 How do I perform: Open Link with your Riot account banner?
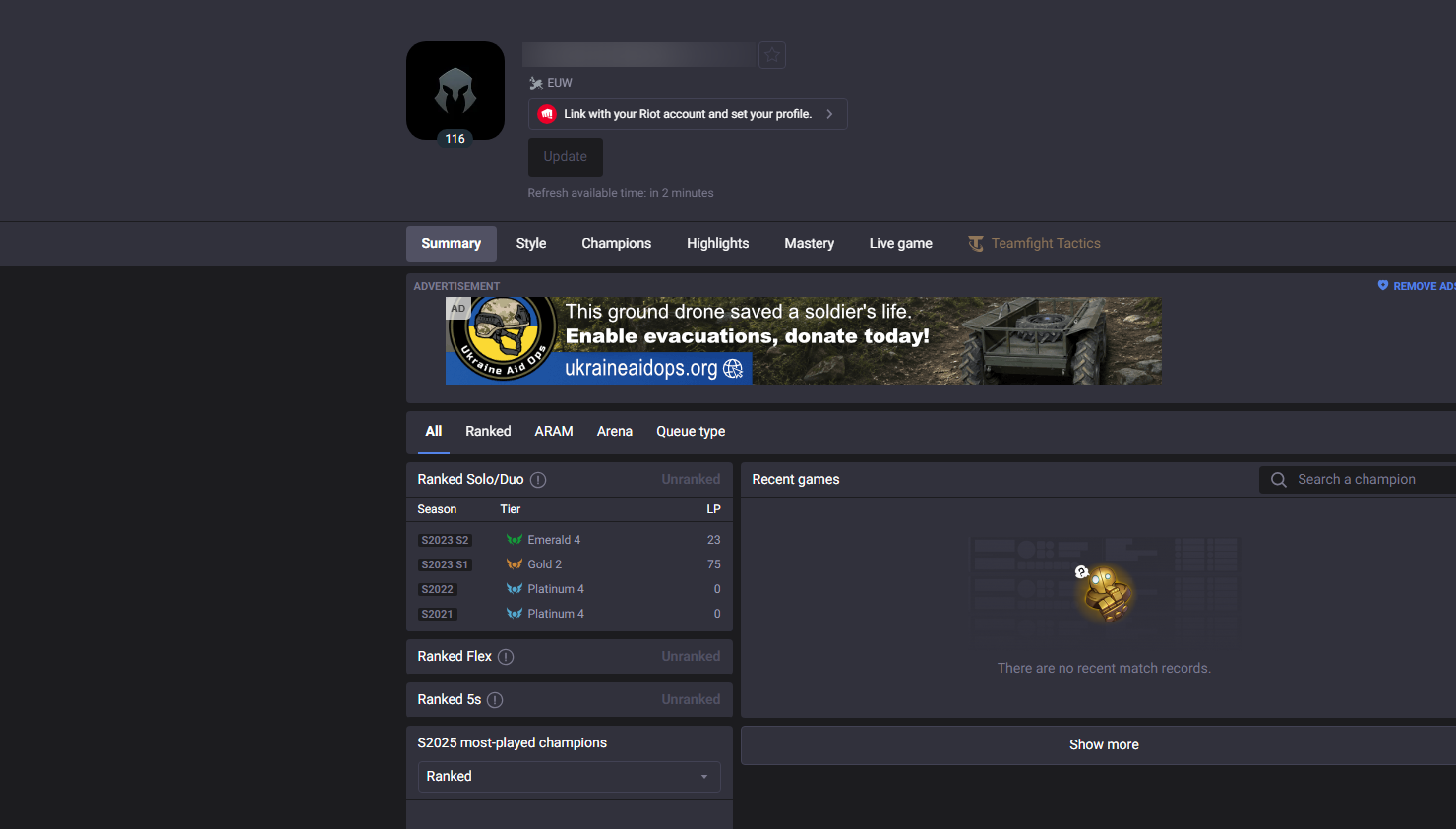coord(688,114)
